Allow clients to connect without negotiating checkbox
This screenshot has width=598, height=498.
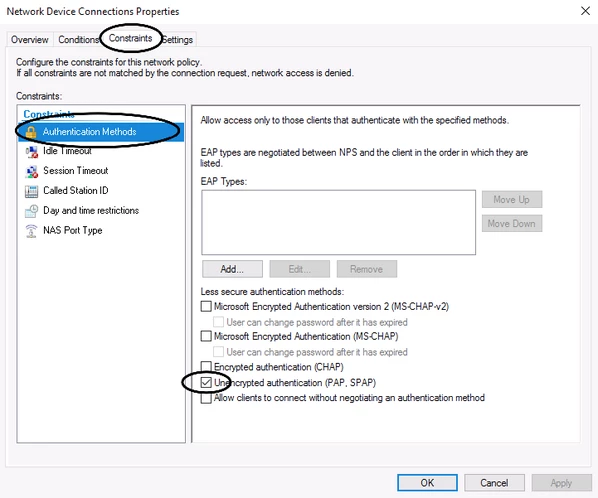click(206, 398)
